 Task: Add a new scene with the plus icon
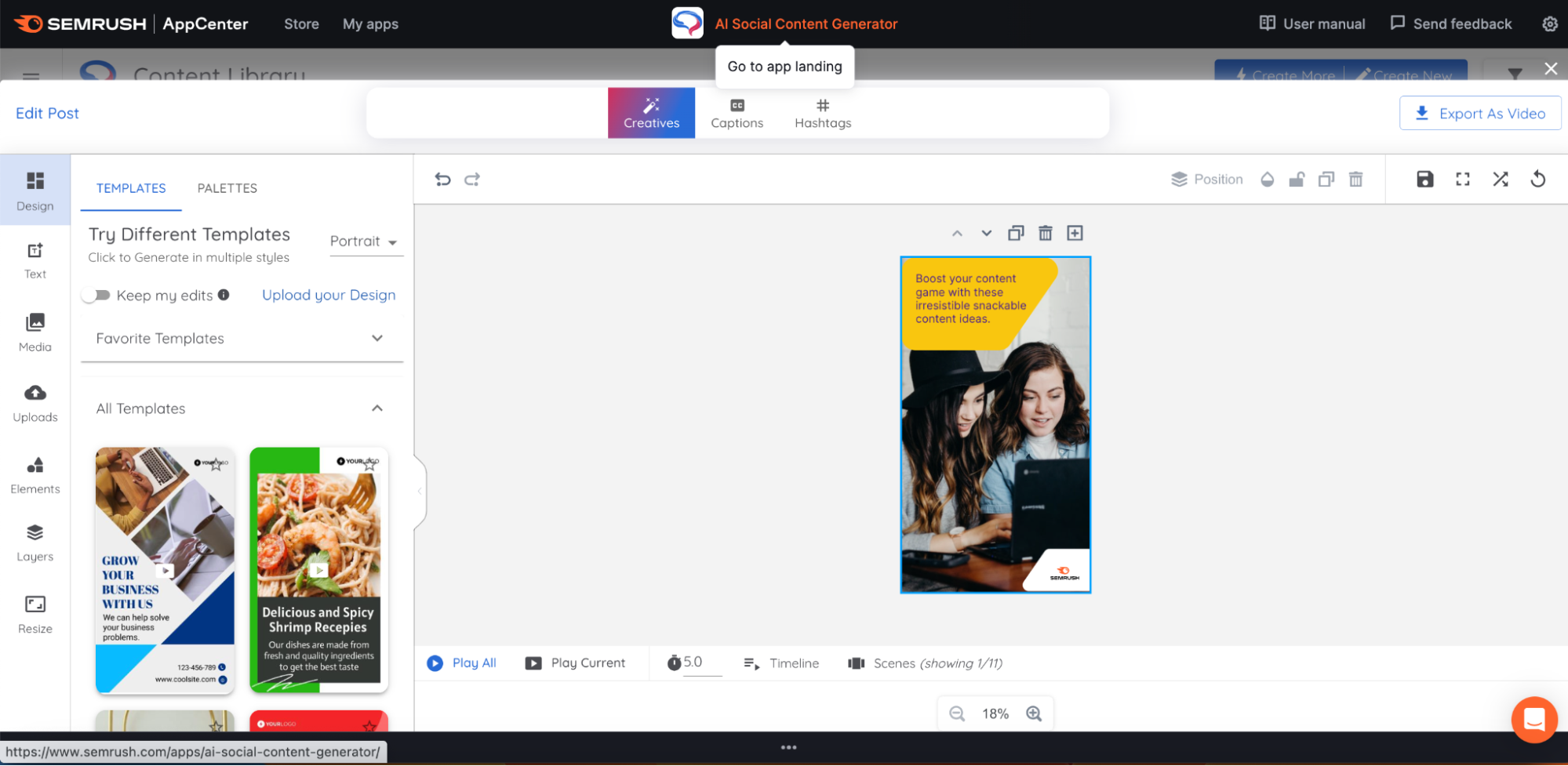pos(1075,232)
